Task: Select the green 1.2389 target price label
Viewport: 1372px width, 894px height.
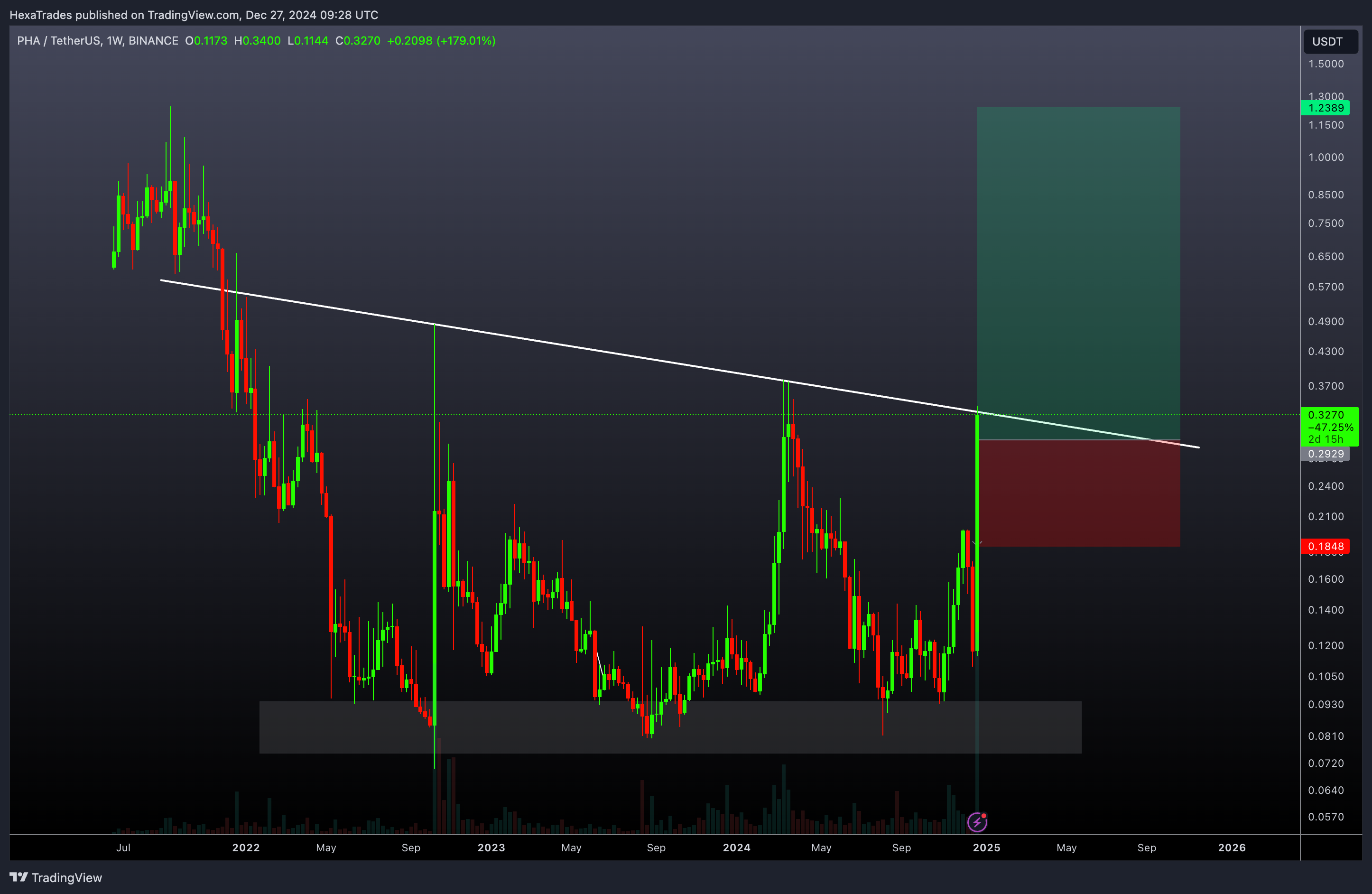Action: click(1326, 108)
